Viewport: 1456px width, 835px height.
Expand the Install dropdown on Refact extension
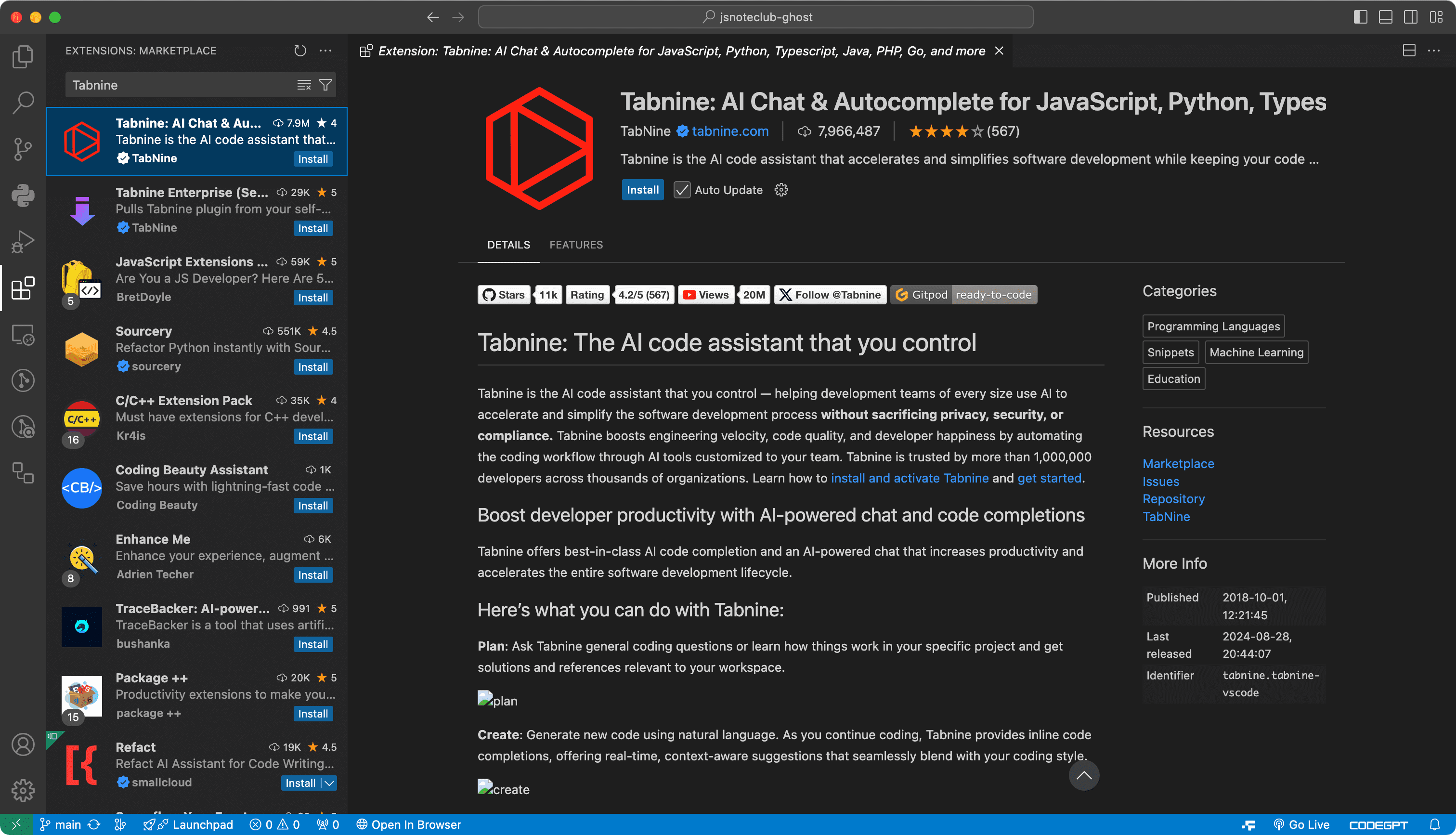click(328, 783)
